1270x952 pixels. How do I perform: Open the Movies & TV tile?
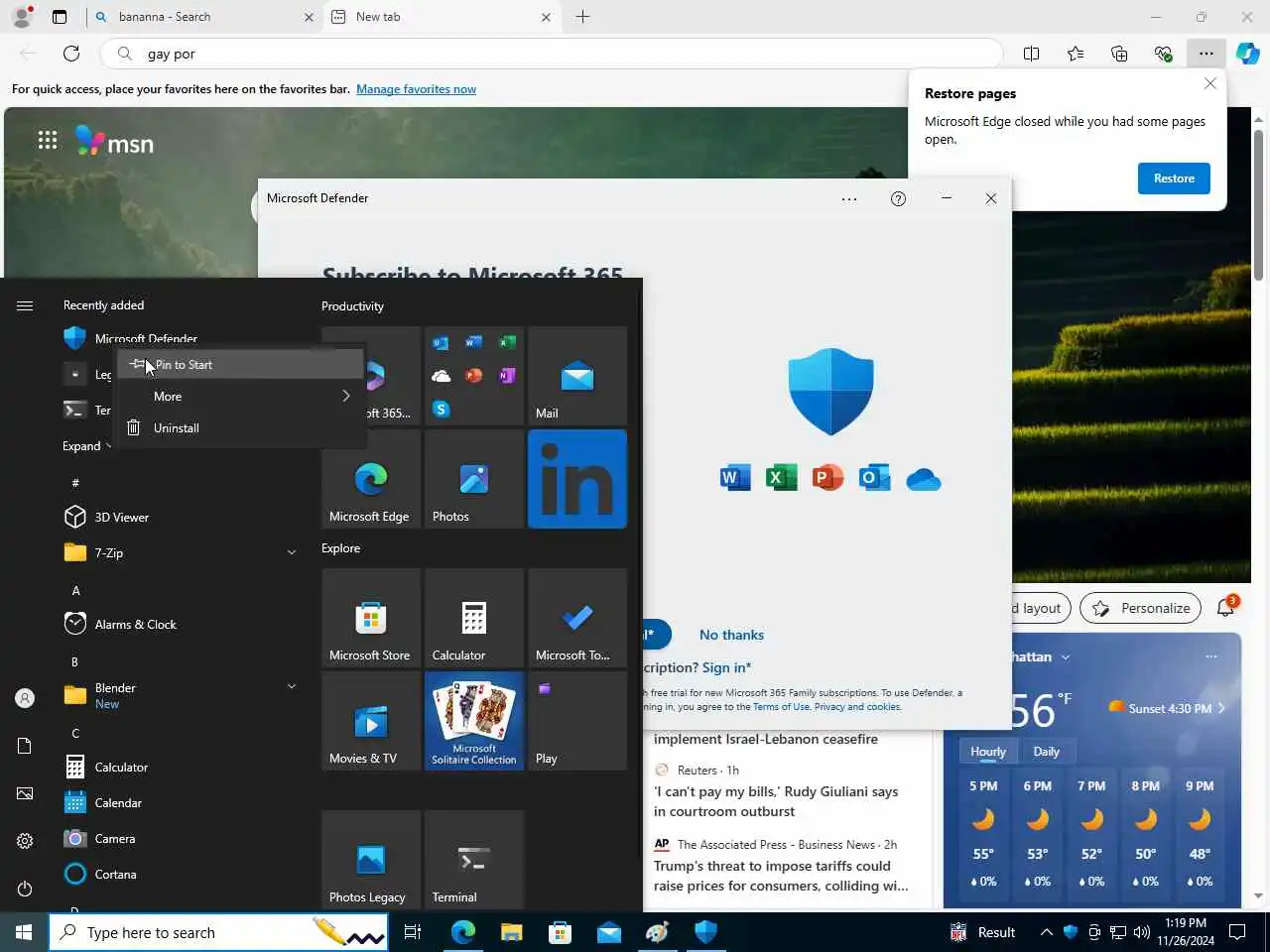371,721
